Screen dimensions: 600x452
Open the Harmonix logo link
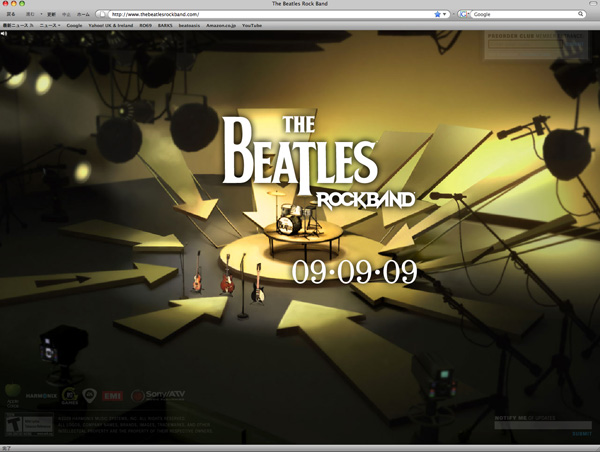(40, 396)
